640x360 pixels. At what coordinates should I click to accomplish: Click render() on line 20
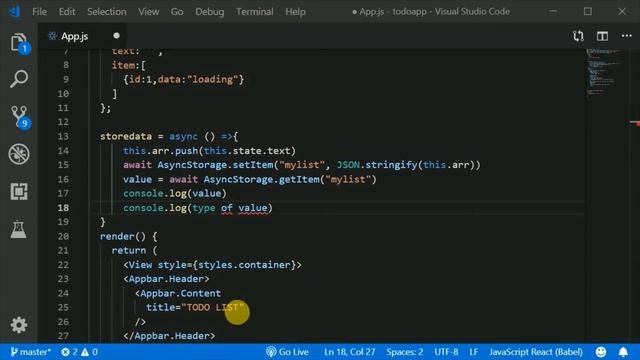point(122,236)
